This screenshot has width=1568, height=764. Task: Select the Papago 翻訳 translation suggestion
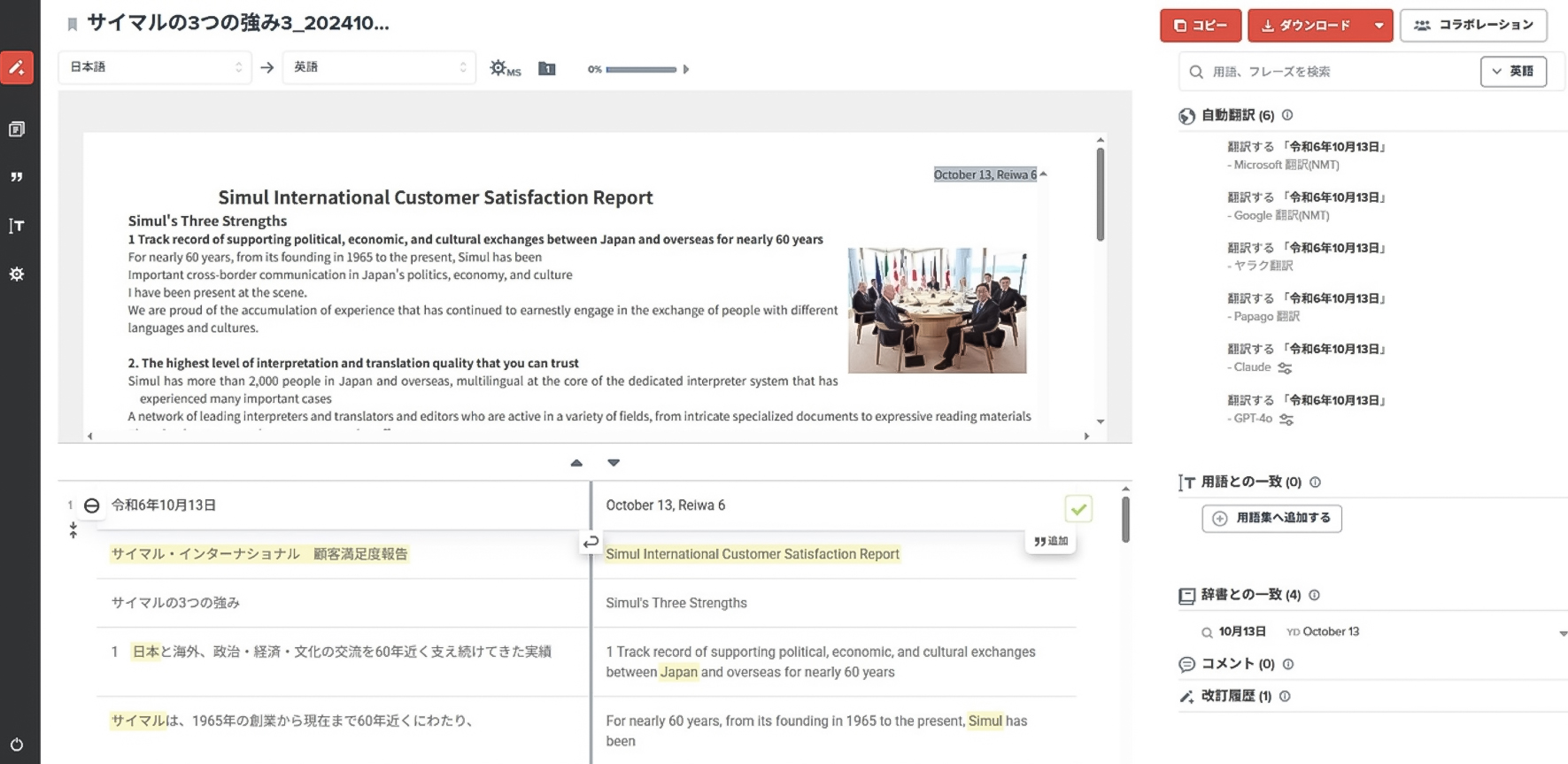1306,307
